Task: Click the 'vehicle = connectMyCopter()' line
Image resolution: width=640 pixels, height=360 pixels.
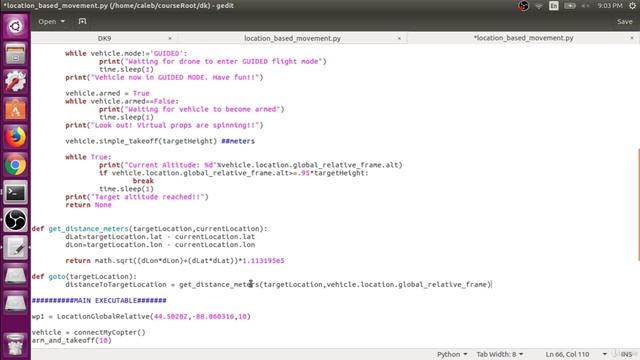Action: pos(89,333)
